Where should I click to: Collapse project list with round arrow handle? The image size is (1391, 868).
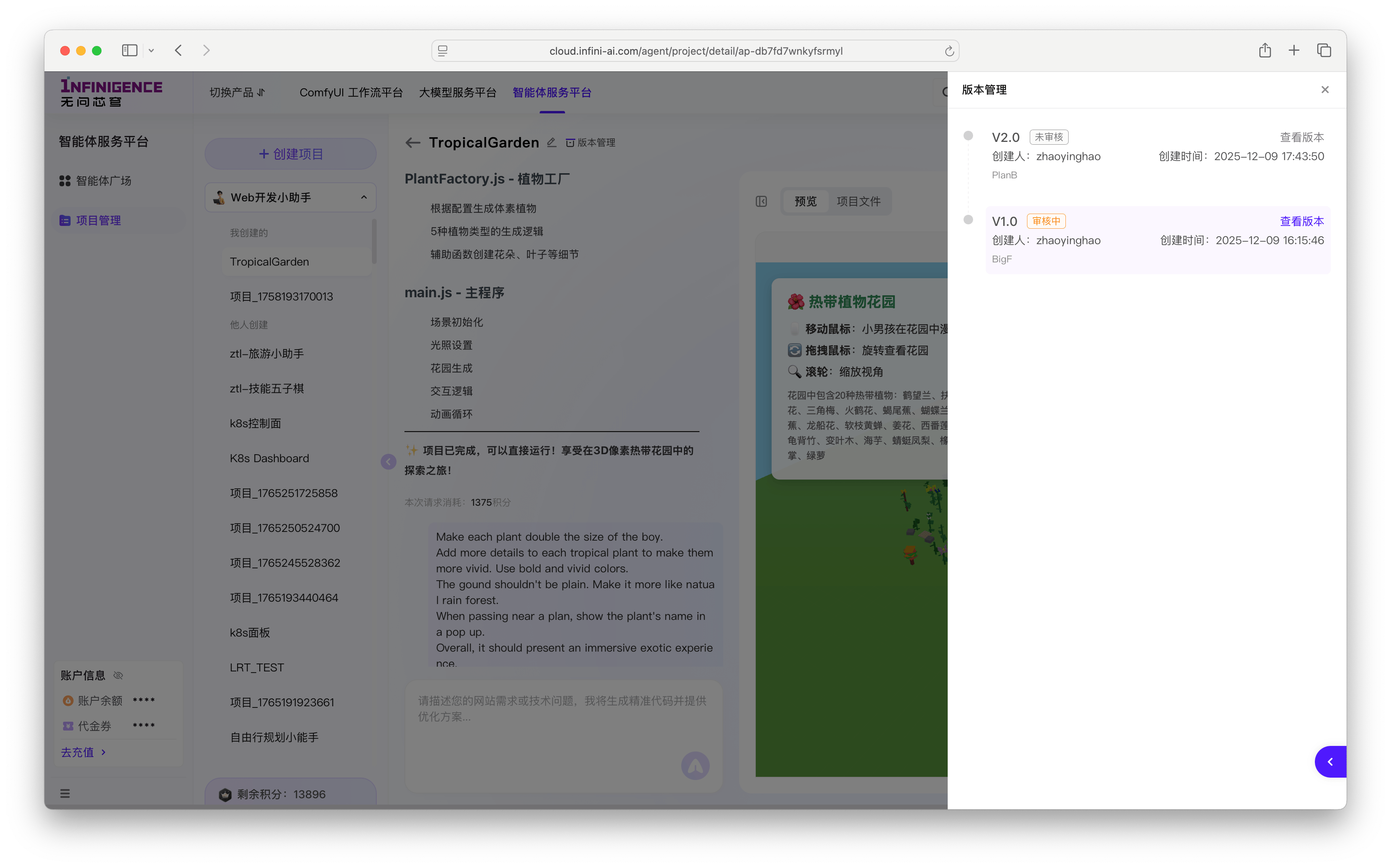pos(388,462)
